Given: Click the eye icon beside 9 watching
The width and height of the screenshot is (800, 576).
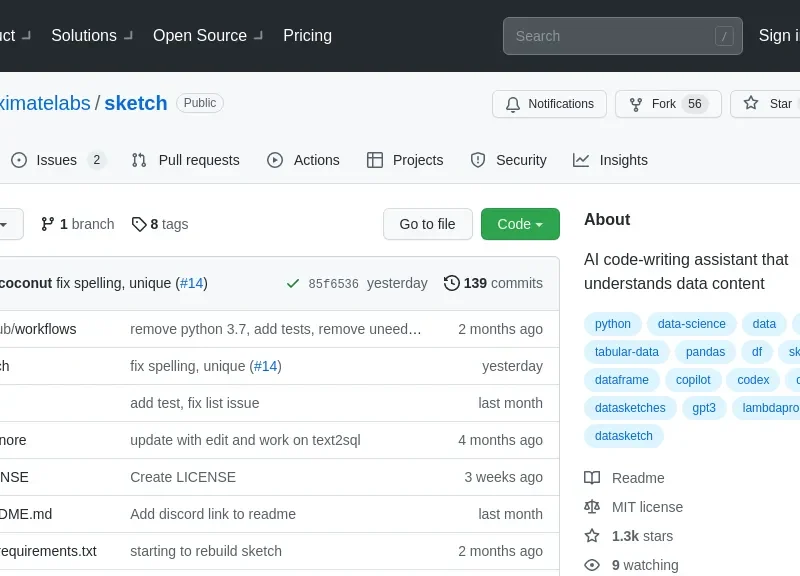Looking at the screenshot, I should click(x=592, y=565).
